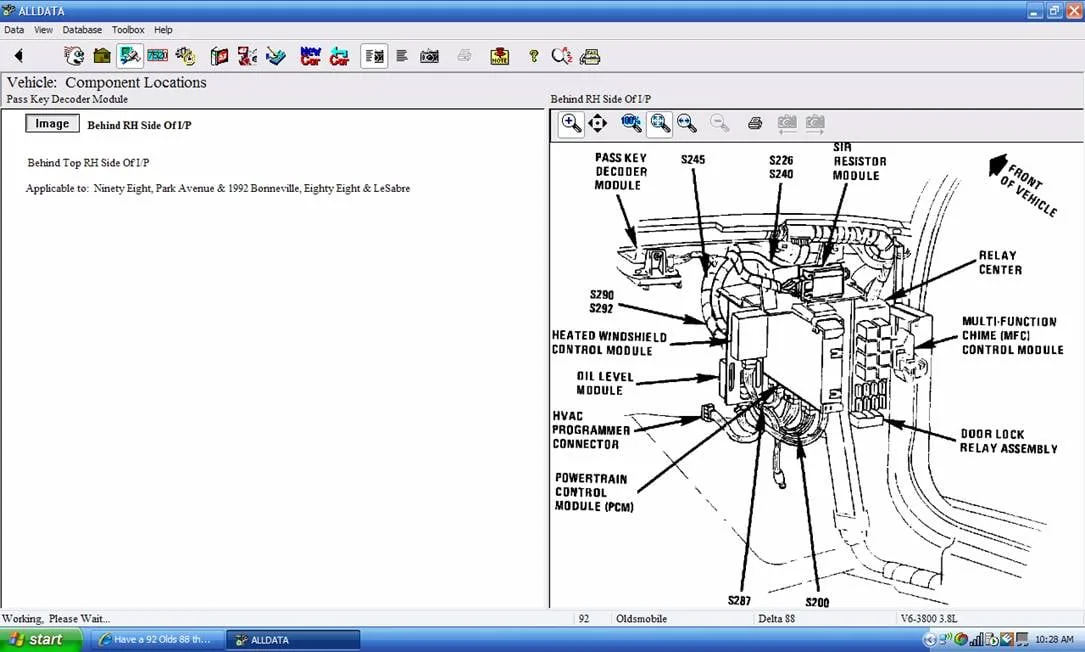Viewport: 1085px width, 652px height.
Task: Click the fit-width magnifier icon
Action: pos(686,123)
